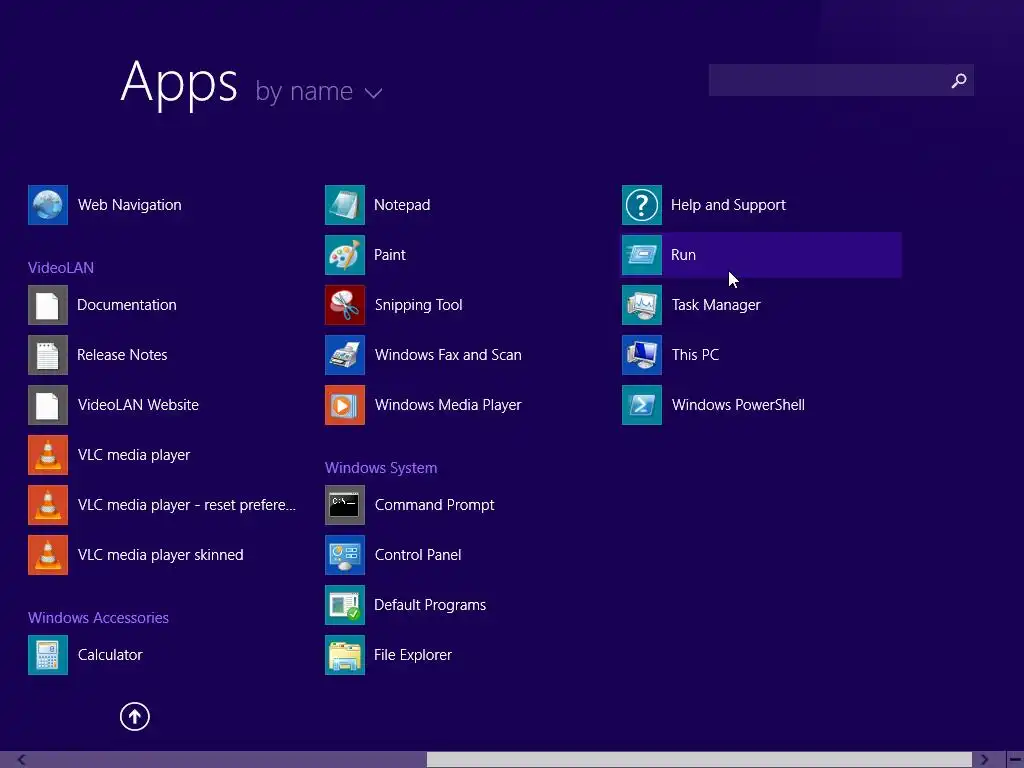Image resolution: width=1024 pixels, height=768 pixels.
Task: Open the Calculator icon
Action: 48,655
